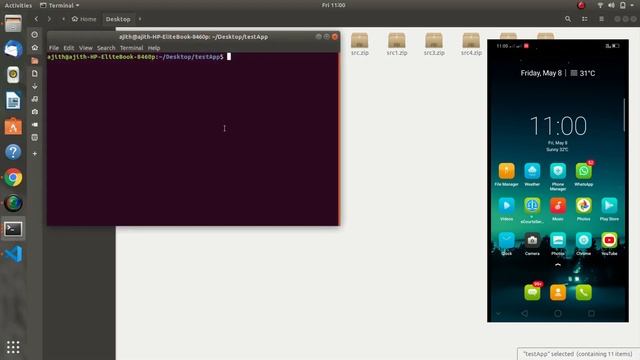Click Desktop in Files path bar
This screenshot has width=640, height=360.
tap(118, 19)
